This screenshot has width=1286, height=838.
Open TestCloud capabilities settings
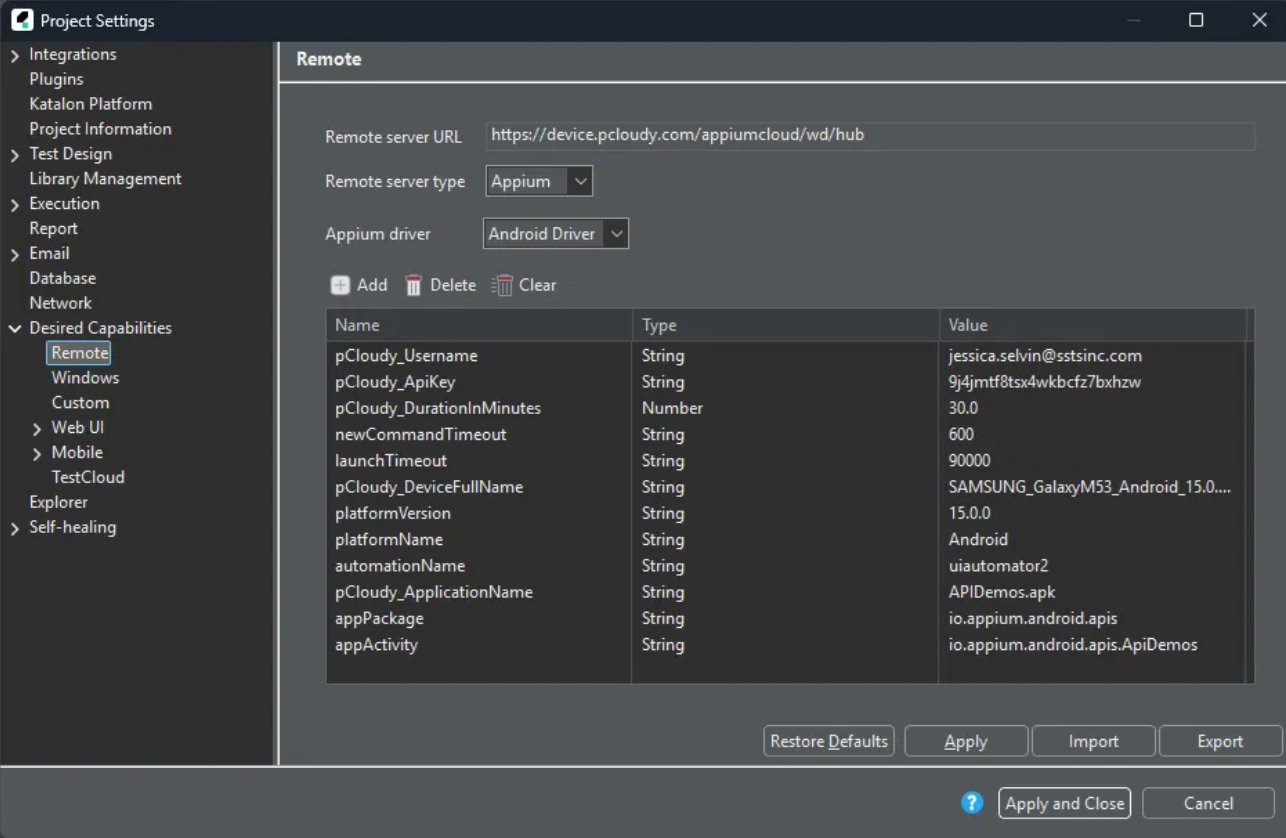point(88,477)
